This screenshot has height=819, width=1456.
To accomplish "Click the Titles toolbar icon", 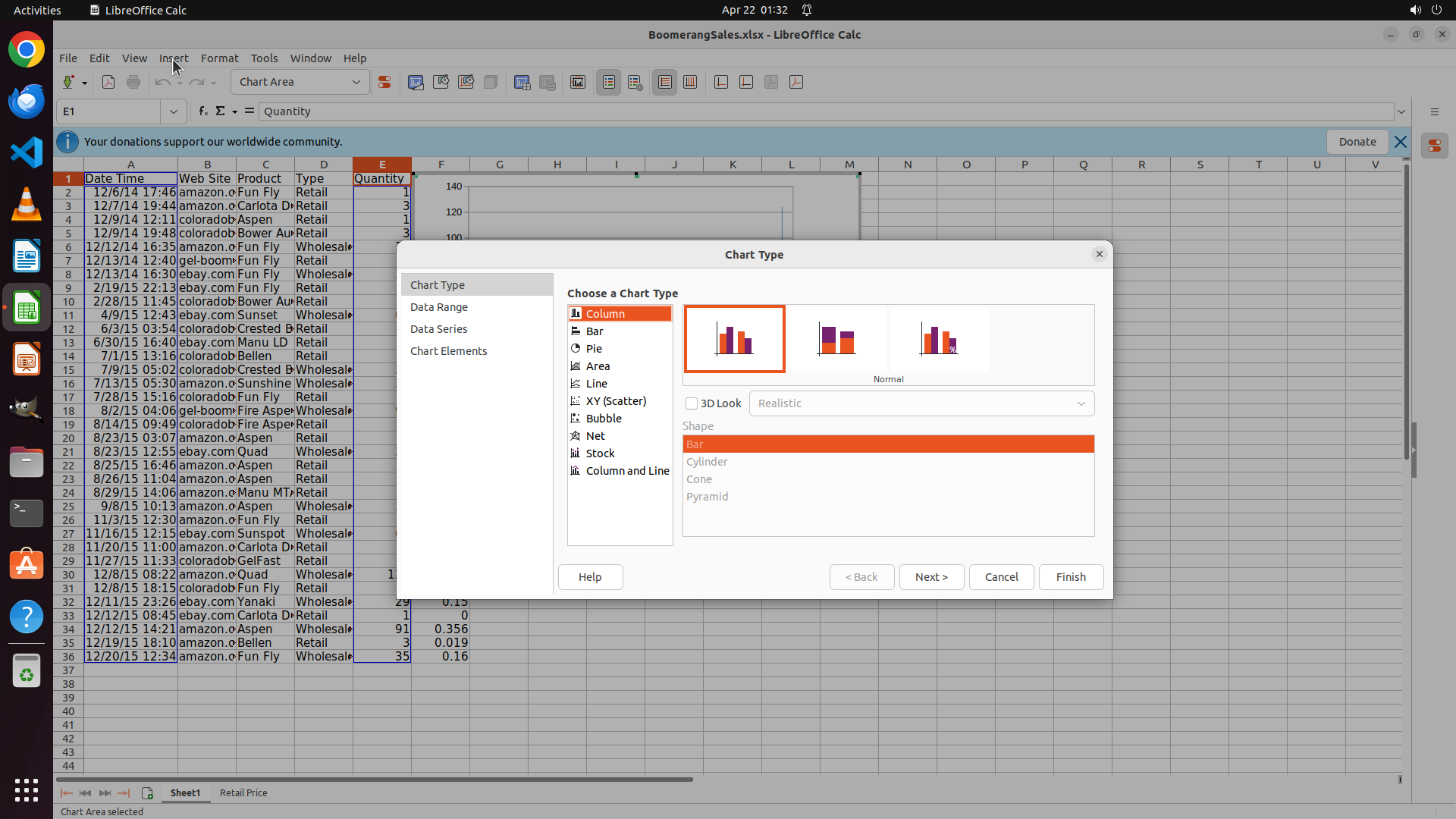I will click(x=577, y=82).
